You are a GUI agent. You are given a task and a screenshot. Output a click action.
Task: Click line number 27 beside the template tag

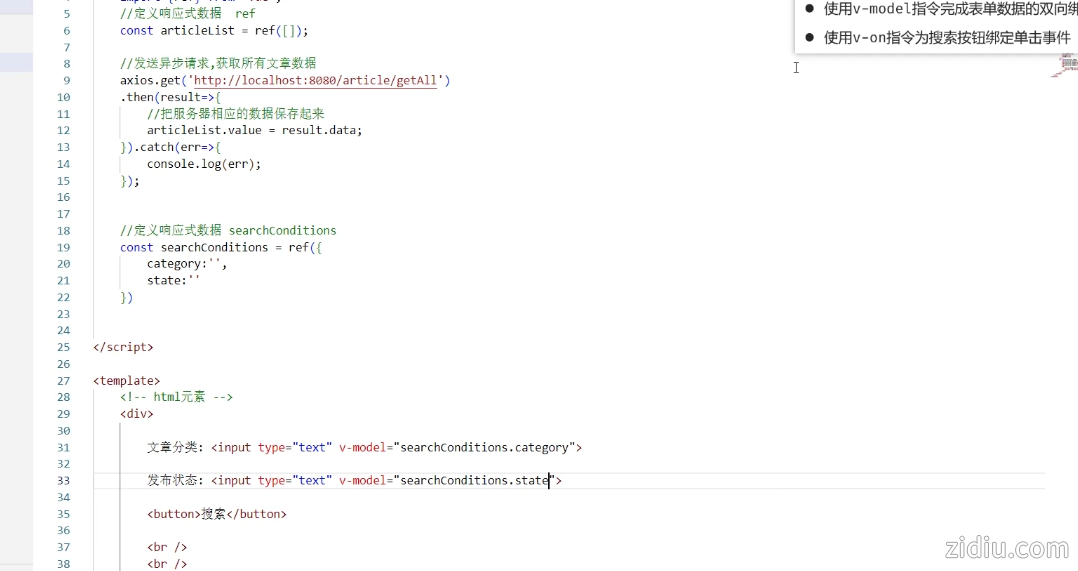point(64,381)
